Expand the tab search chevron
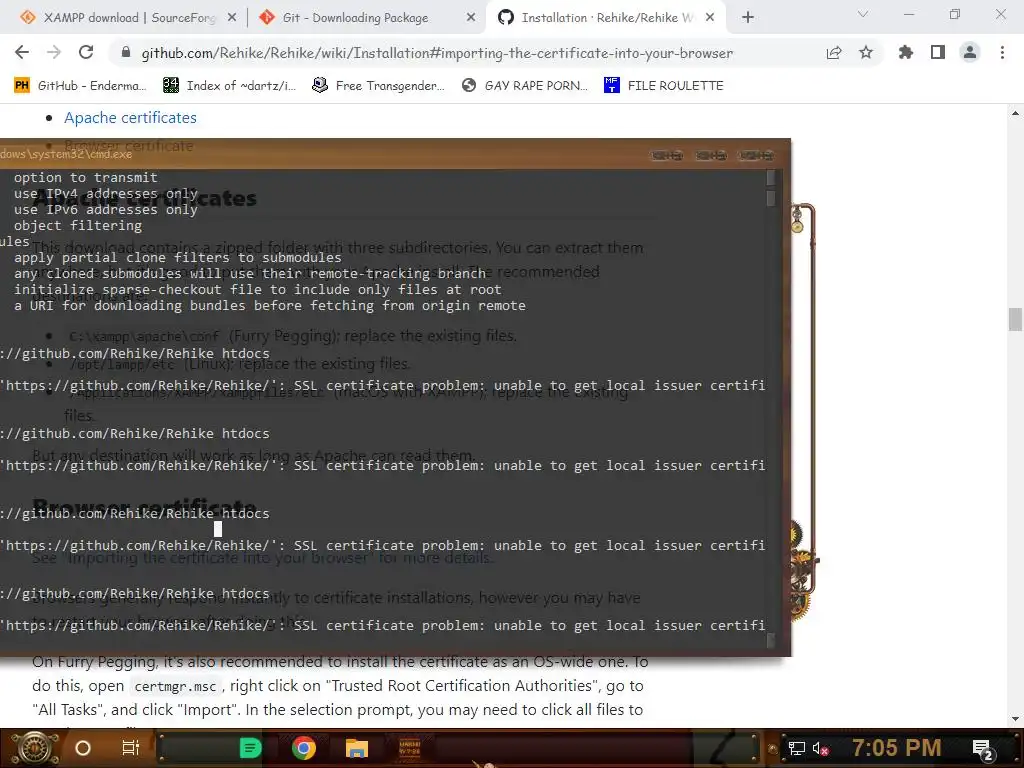Viewport: 1024px width, 768px height. (x=863, y=14)
